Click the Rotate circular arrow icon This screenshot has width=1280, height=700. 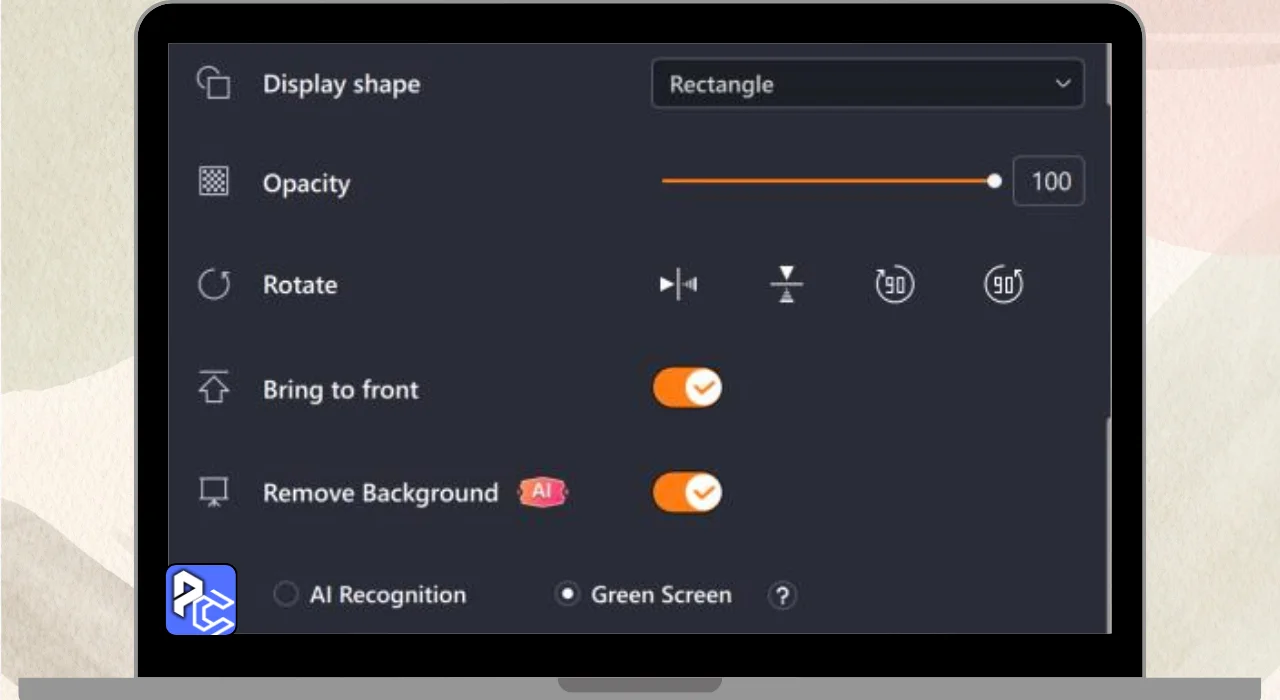213,285
